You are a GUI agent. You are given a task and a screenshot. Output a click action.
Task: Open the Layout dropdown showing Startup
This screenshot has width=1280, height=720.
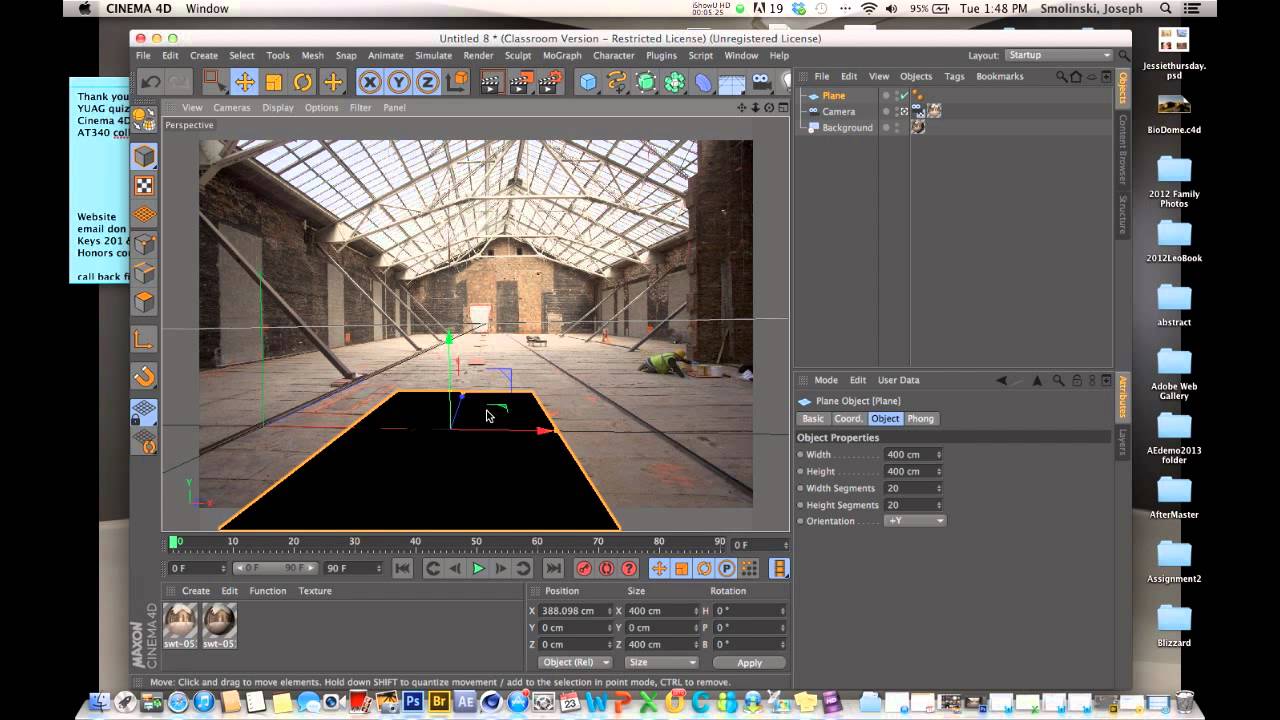point(1059,55)
